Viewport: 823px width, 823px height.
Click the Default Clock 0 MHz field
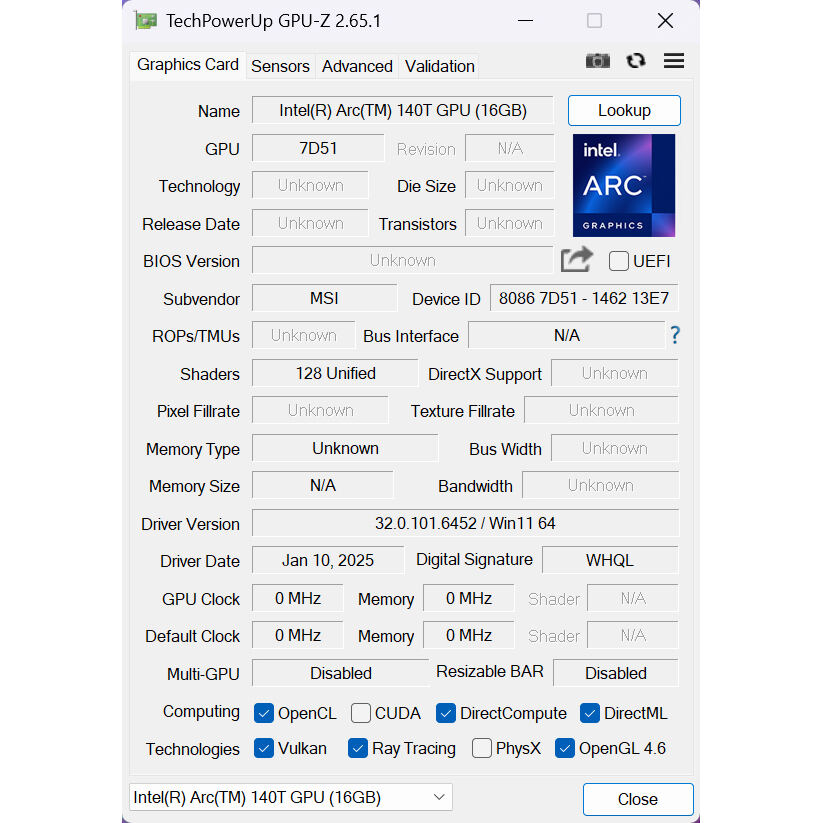pyautogui.click(x=298, y=635)
